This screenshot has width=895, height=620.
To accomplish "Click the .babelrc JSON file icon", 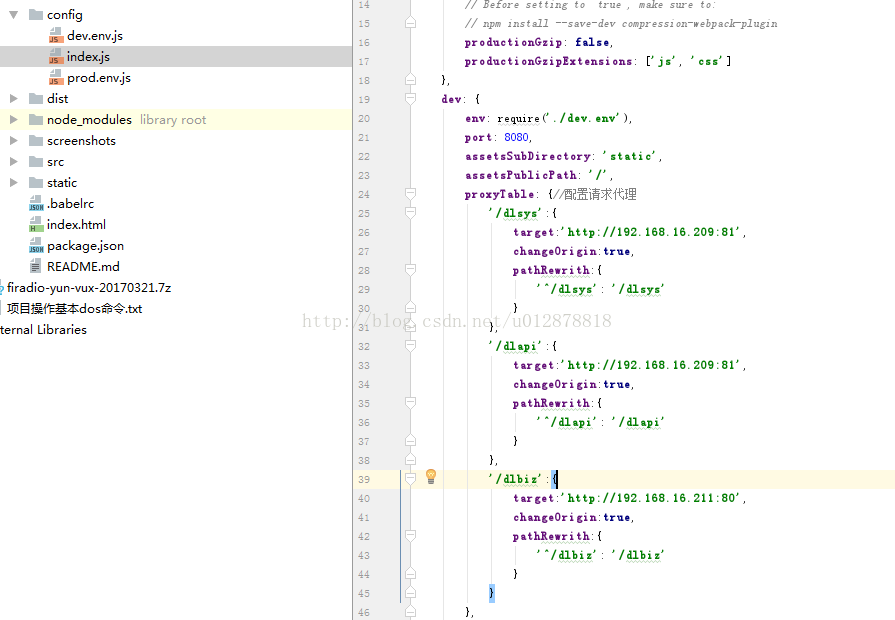I will (36, 204).
